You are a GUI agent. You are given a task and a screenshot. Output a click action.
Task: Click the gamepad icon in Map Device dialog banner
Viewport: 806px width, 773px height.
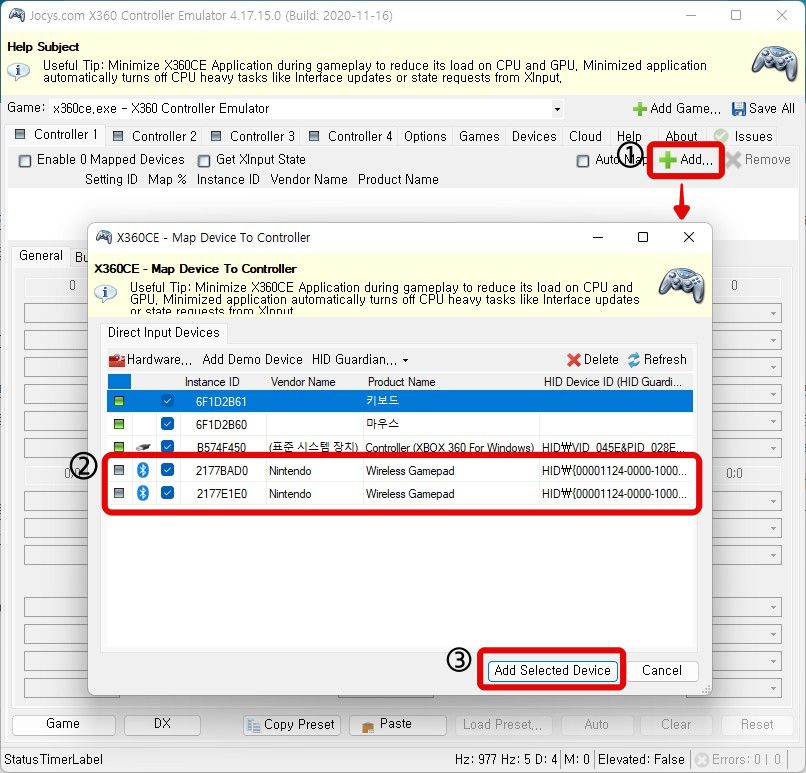tap(682, 285)
